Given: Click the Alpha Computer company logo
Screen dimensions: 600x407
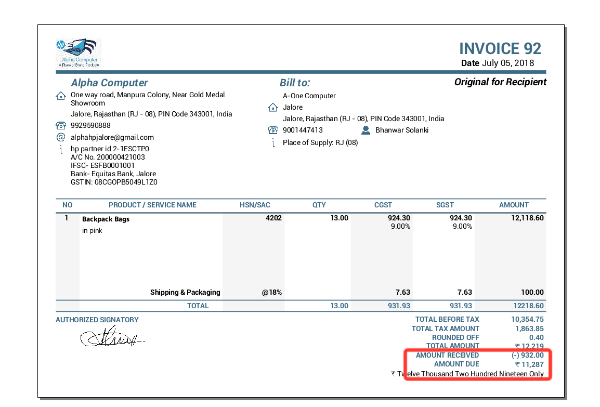Looking at the screenshot, I should coord(80,51).
